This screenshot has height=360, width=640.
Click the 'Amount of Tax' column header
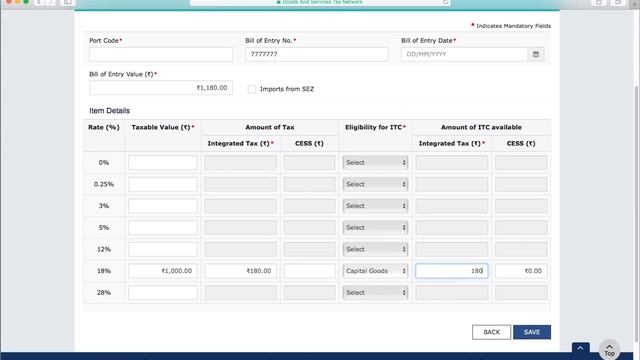tap(269, 127)
